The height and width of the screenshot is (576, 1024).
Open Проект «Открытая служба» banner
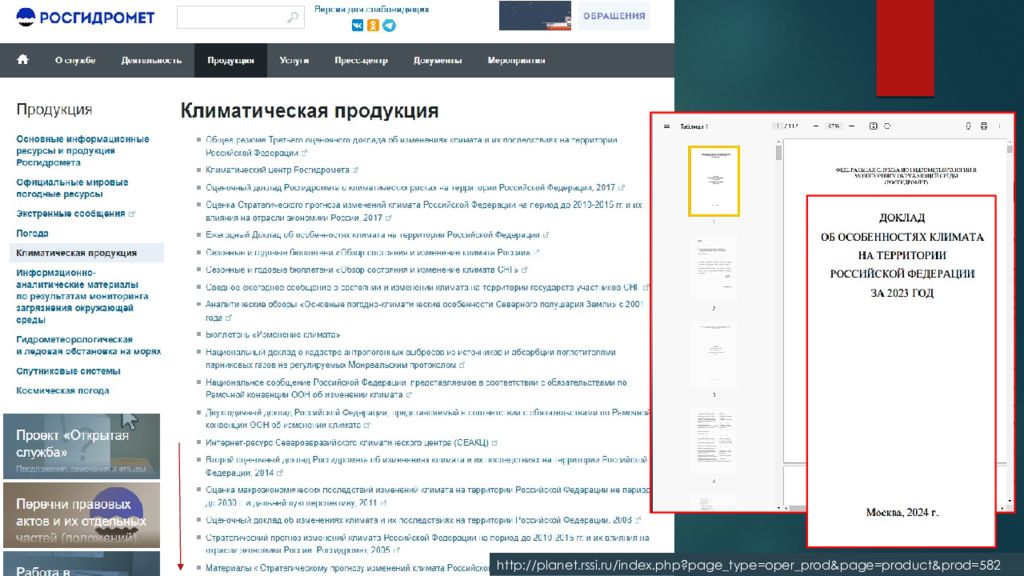click(81, 446)
